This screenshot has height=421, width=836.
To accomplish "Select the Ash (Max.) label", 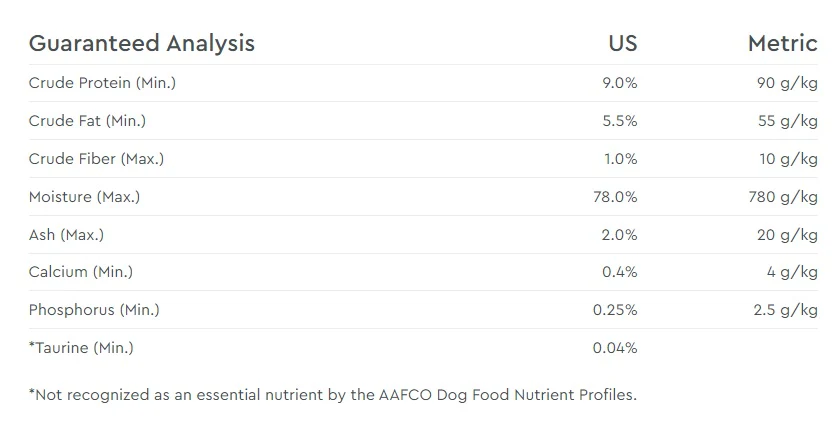I will point(67,234).
